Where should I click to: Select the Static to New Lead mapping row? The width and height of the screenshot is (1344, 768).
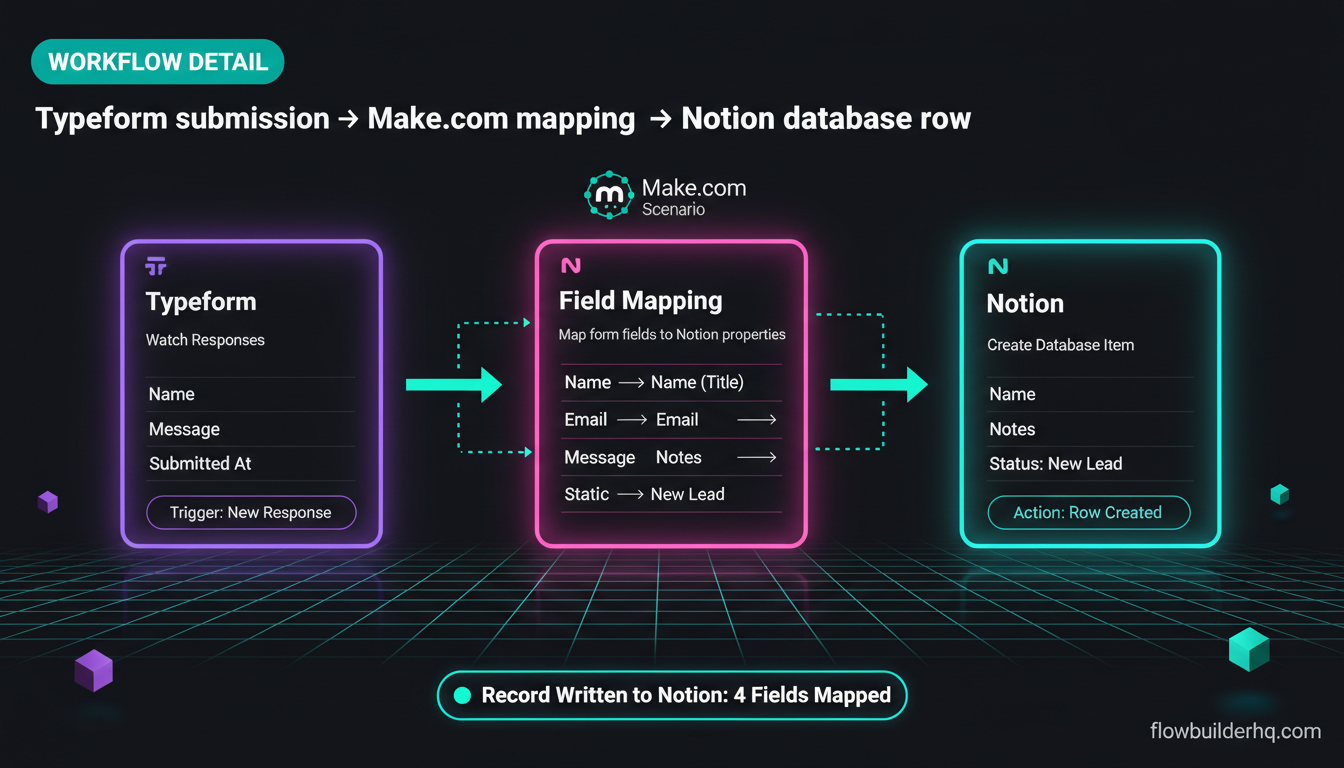[671, 494]
